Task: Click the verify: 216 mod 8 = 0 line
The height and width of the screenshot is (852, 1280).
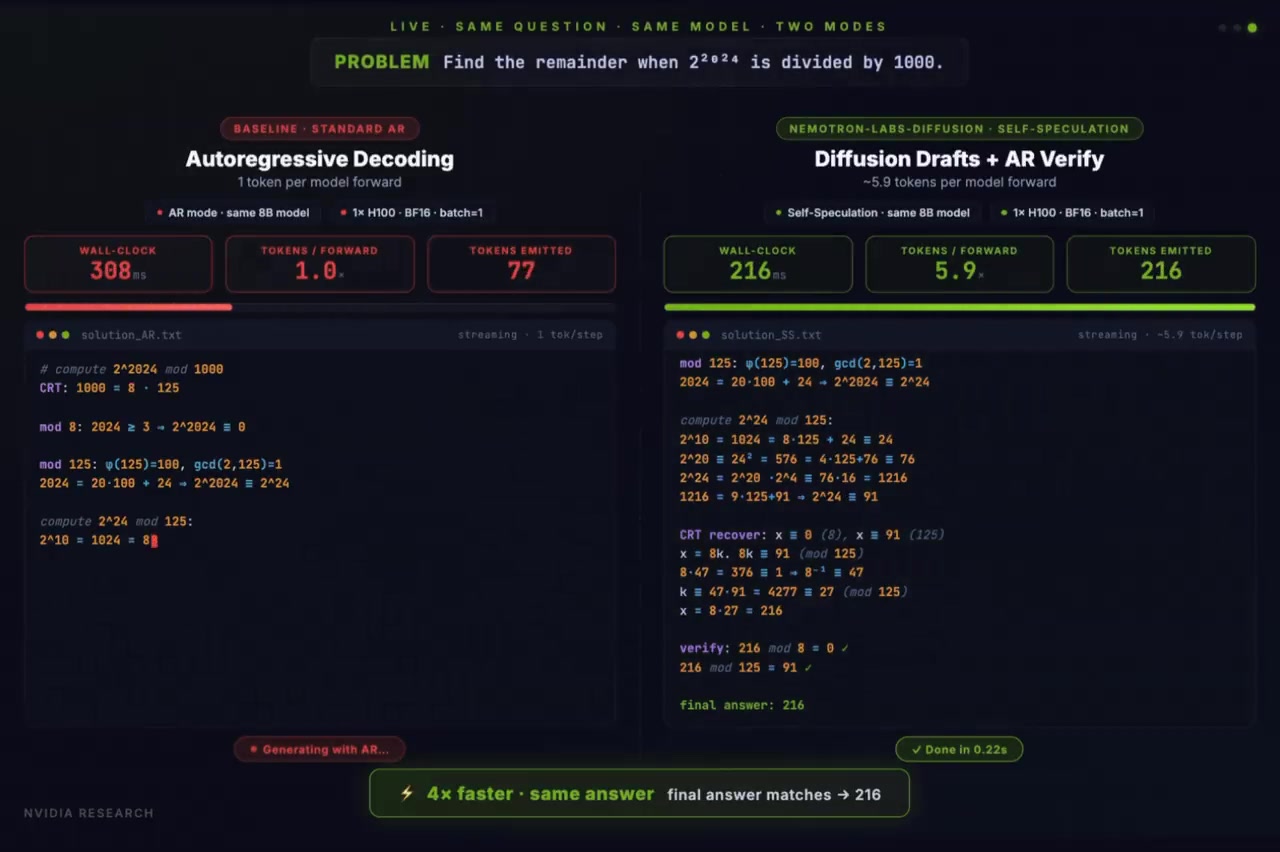Action: click(x=764, y=648)
